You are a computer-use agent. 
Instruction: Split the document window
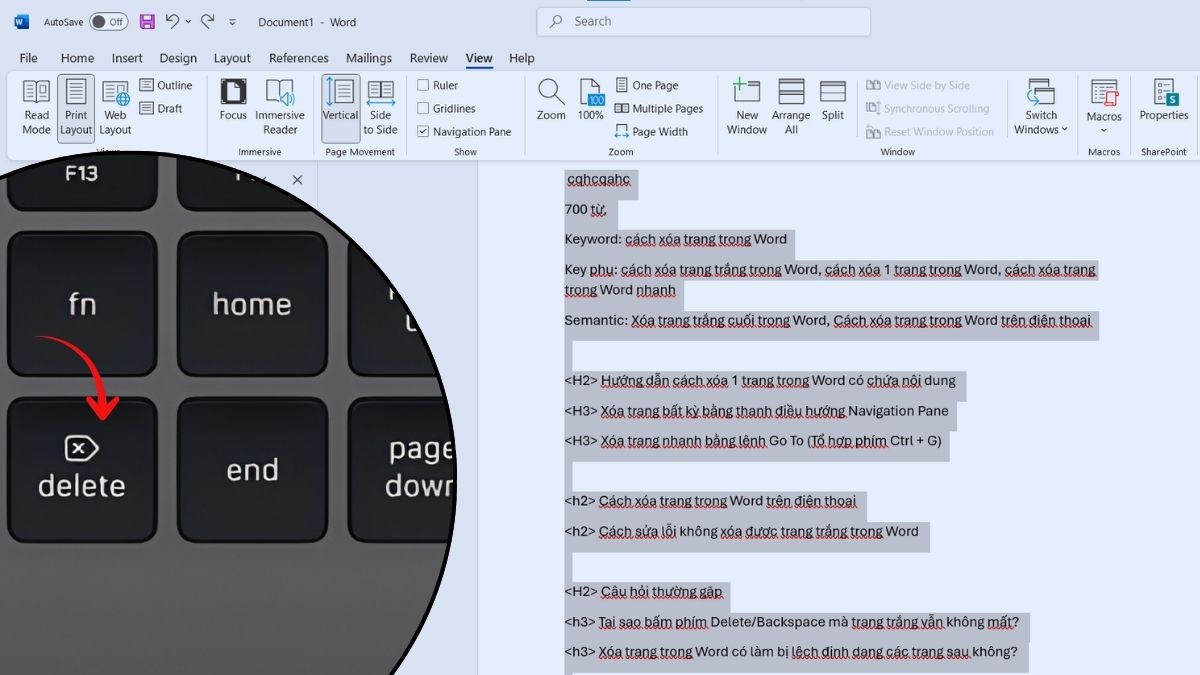click(x=833, y=100)
